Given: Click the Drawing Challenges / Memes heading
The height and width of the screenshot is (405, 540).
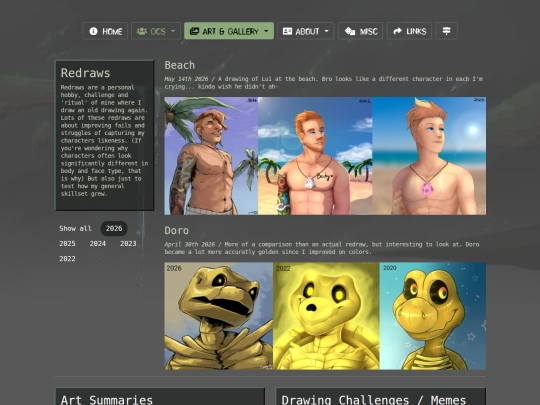Looking at the screenshot, I should coord(374,399).
